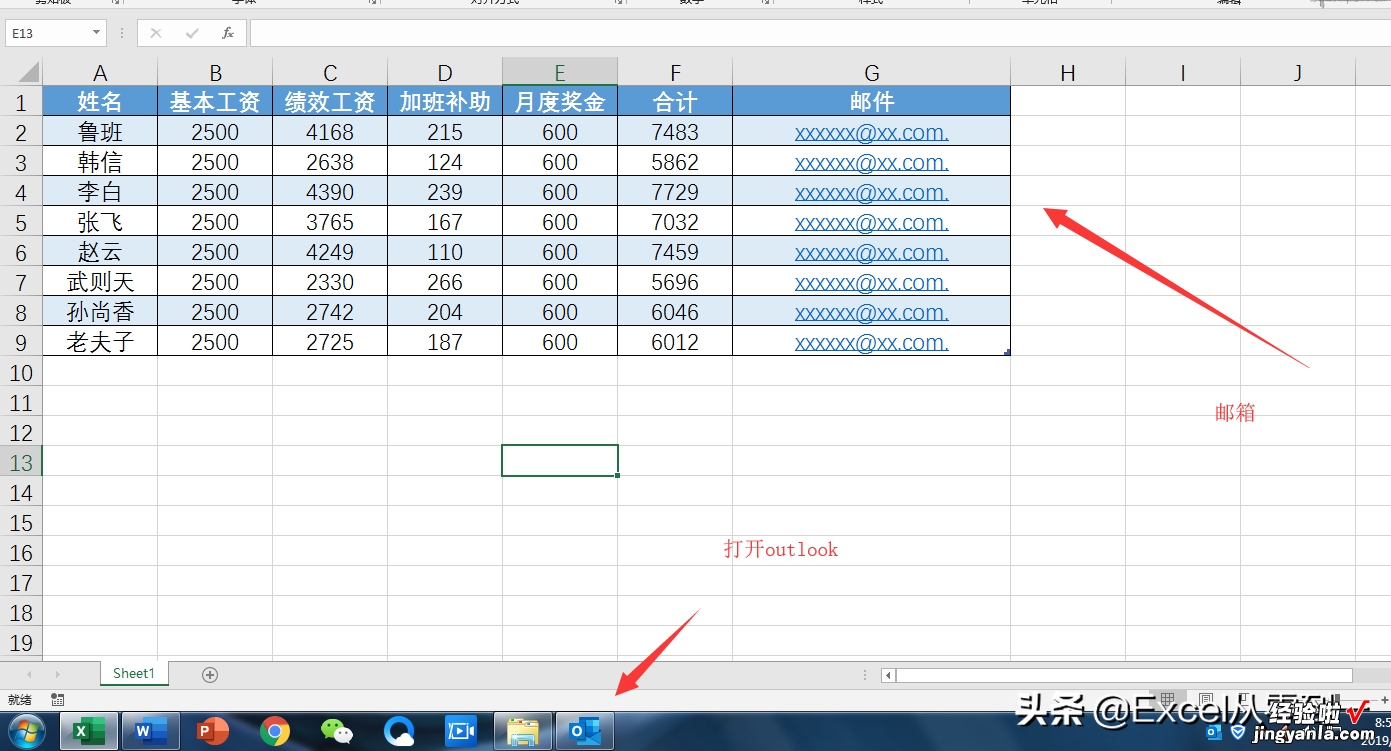Screen dimensions: 1391x751
Task: Select the cell containing 110
Action: click(445, 252)
